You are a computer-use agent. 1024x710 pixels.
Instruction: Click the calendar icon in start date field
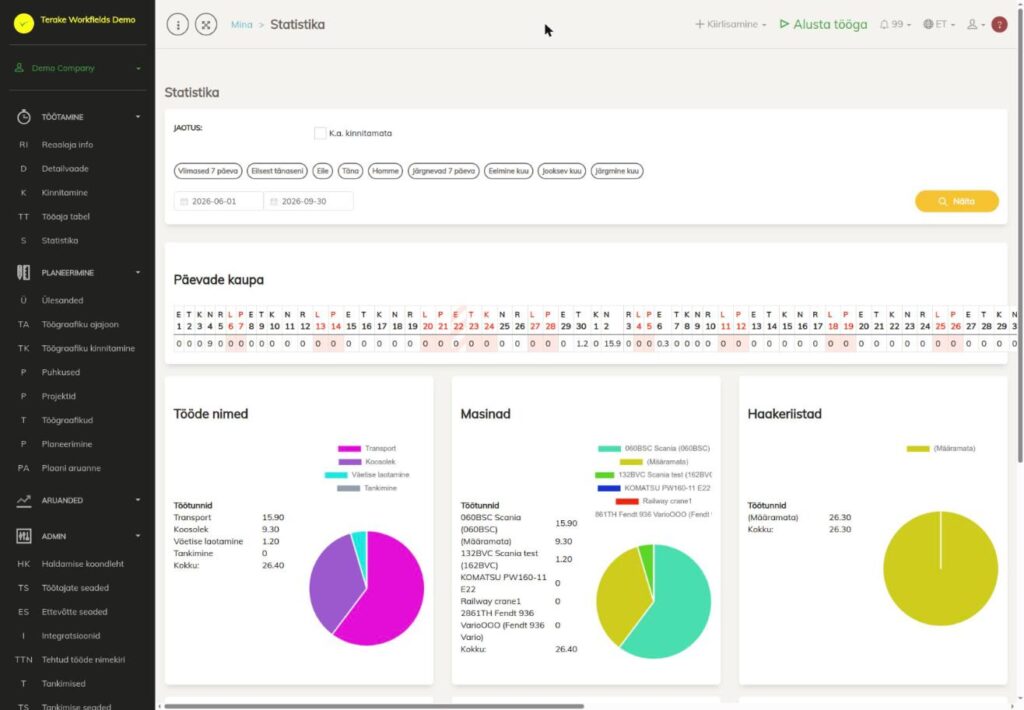point(184,202)
